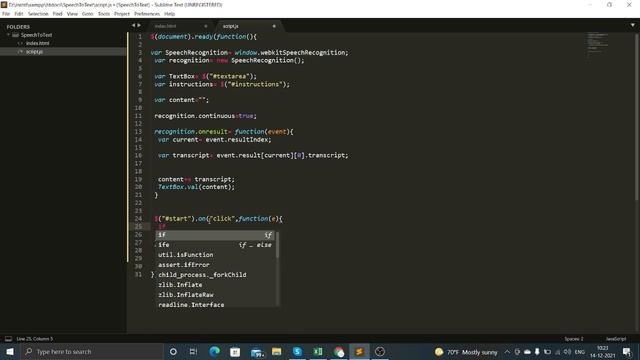Open the date and time clock
640x360 pixels.
point(602,351)
